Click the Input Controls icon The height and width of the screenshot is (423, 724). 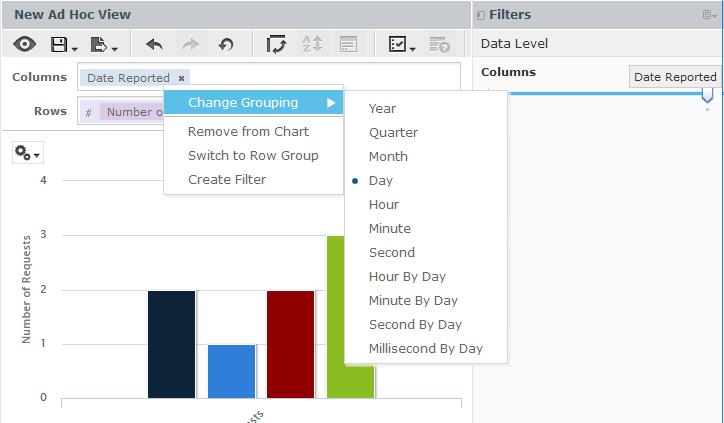click(x=348, y=45)
